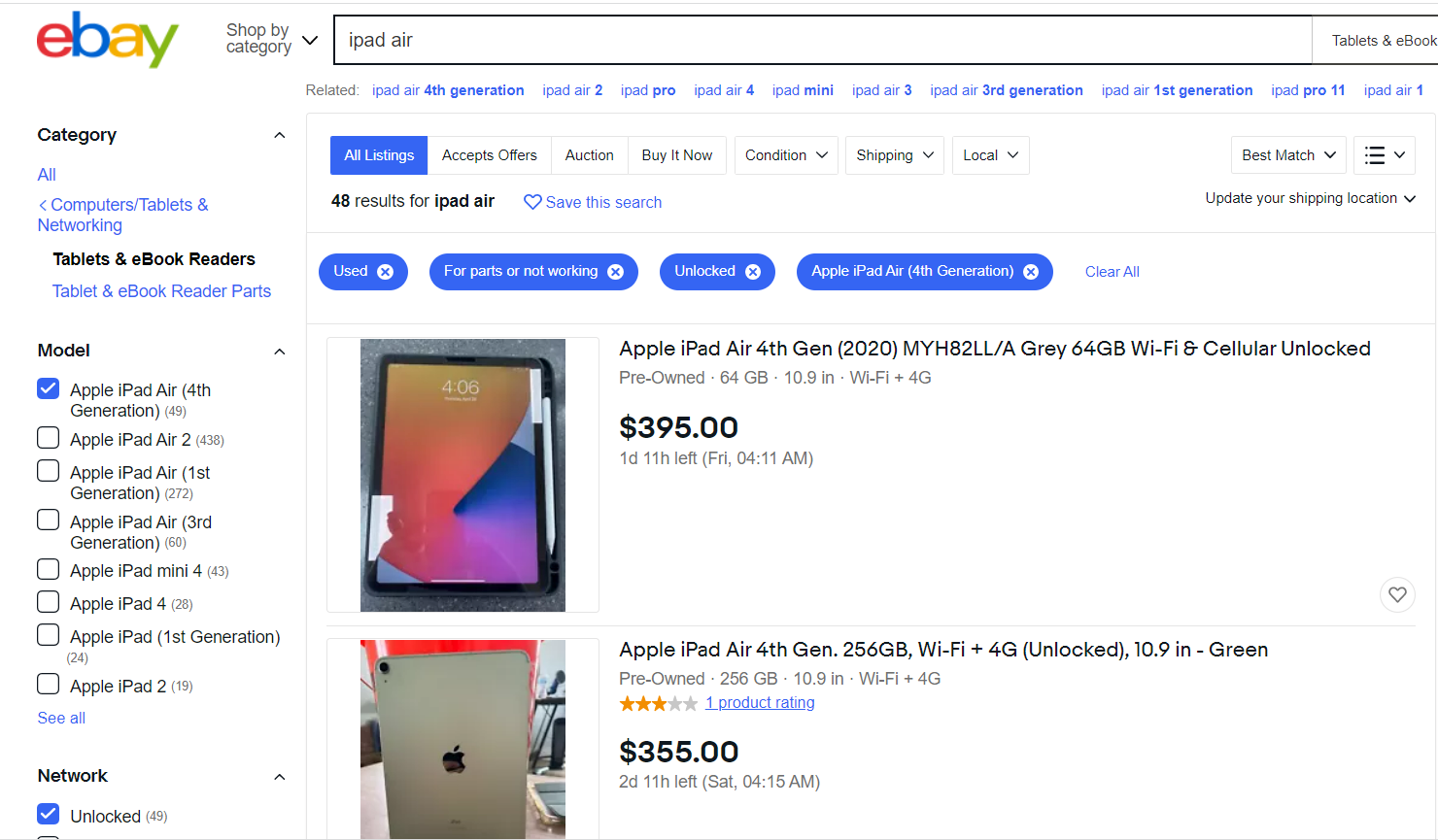
Task: Uncheck the Unlocked network checkbox
Action: click(49, 814)
